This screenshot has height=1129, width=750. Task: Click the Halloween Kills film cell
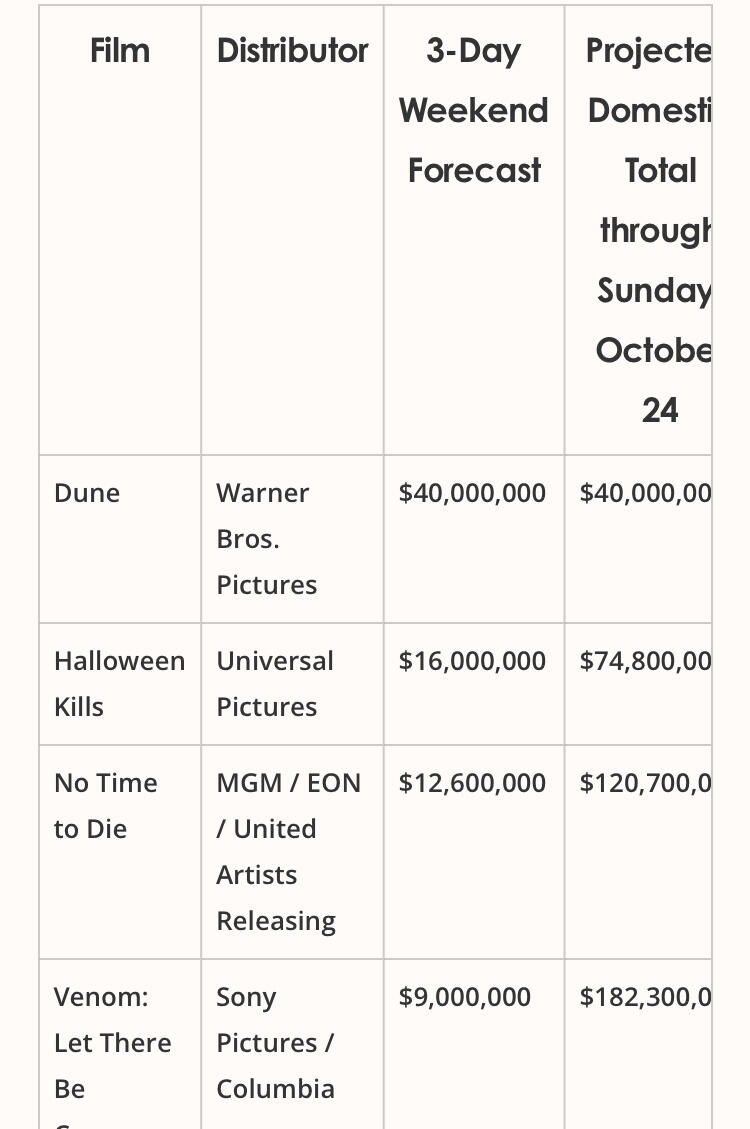pos(119,684)
